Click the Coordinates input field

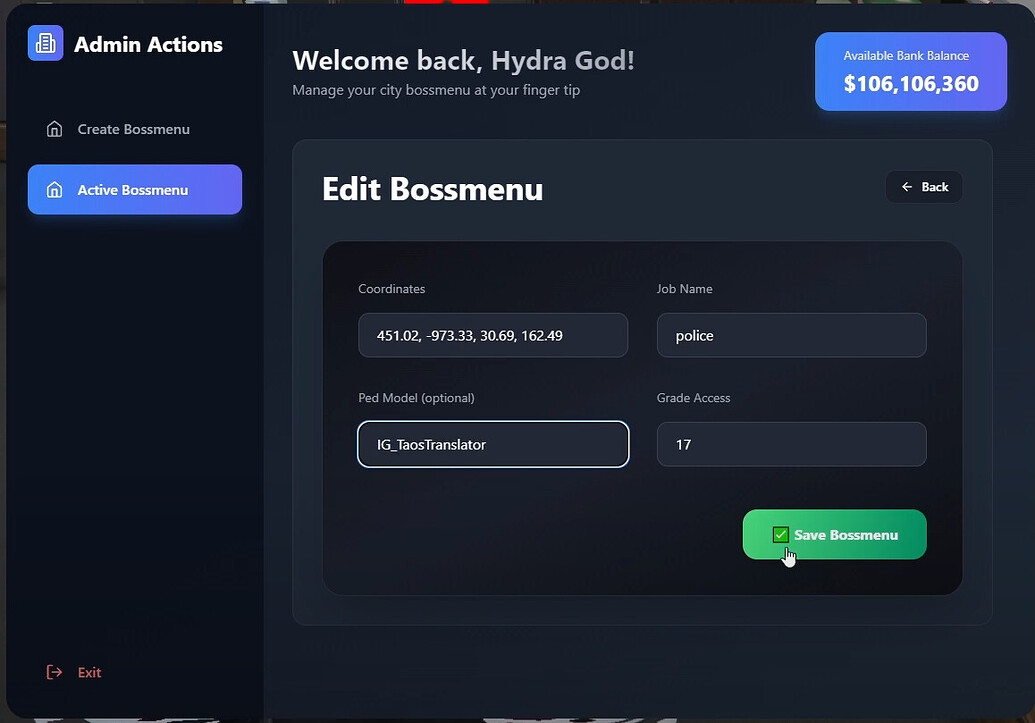tap(492, 335)
